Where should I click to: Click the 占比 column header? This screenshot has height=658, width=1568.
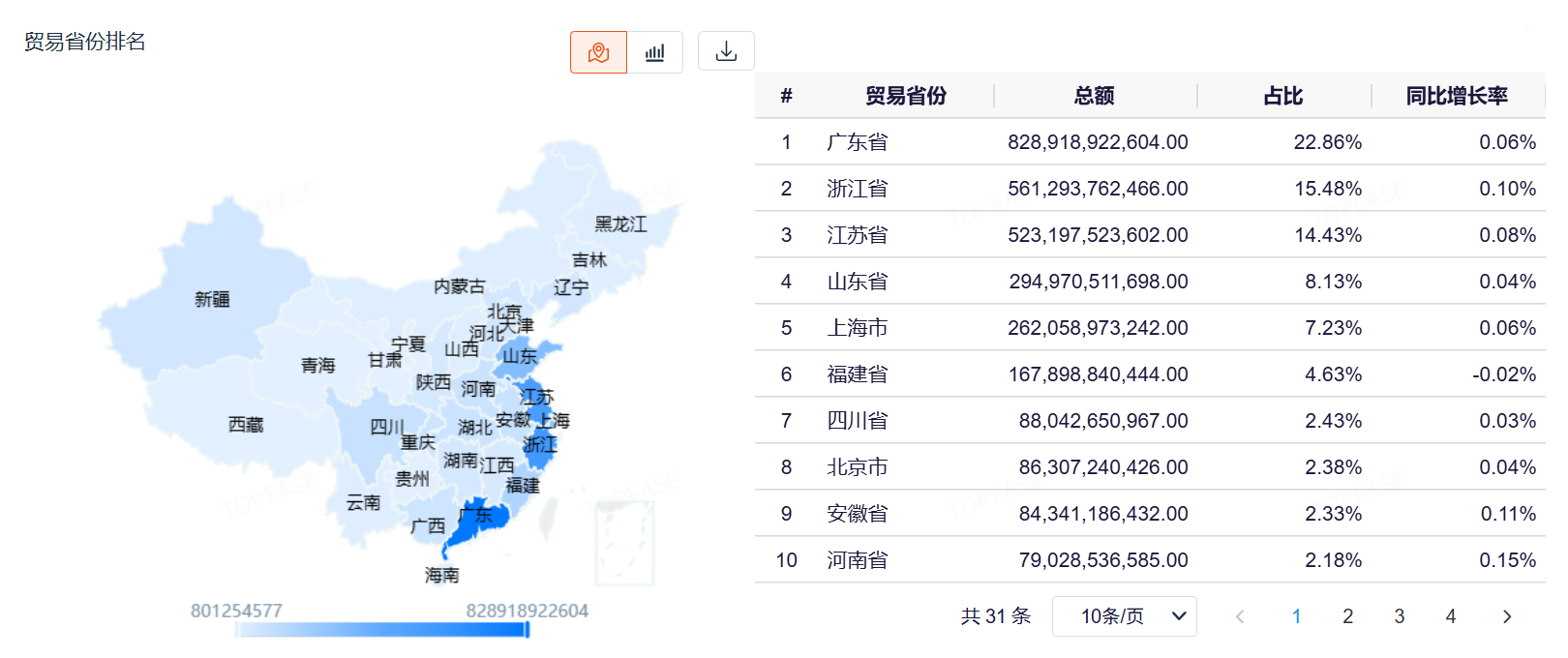coord(1283,96)
